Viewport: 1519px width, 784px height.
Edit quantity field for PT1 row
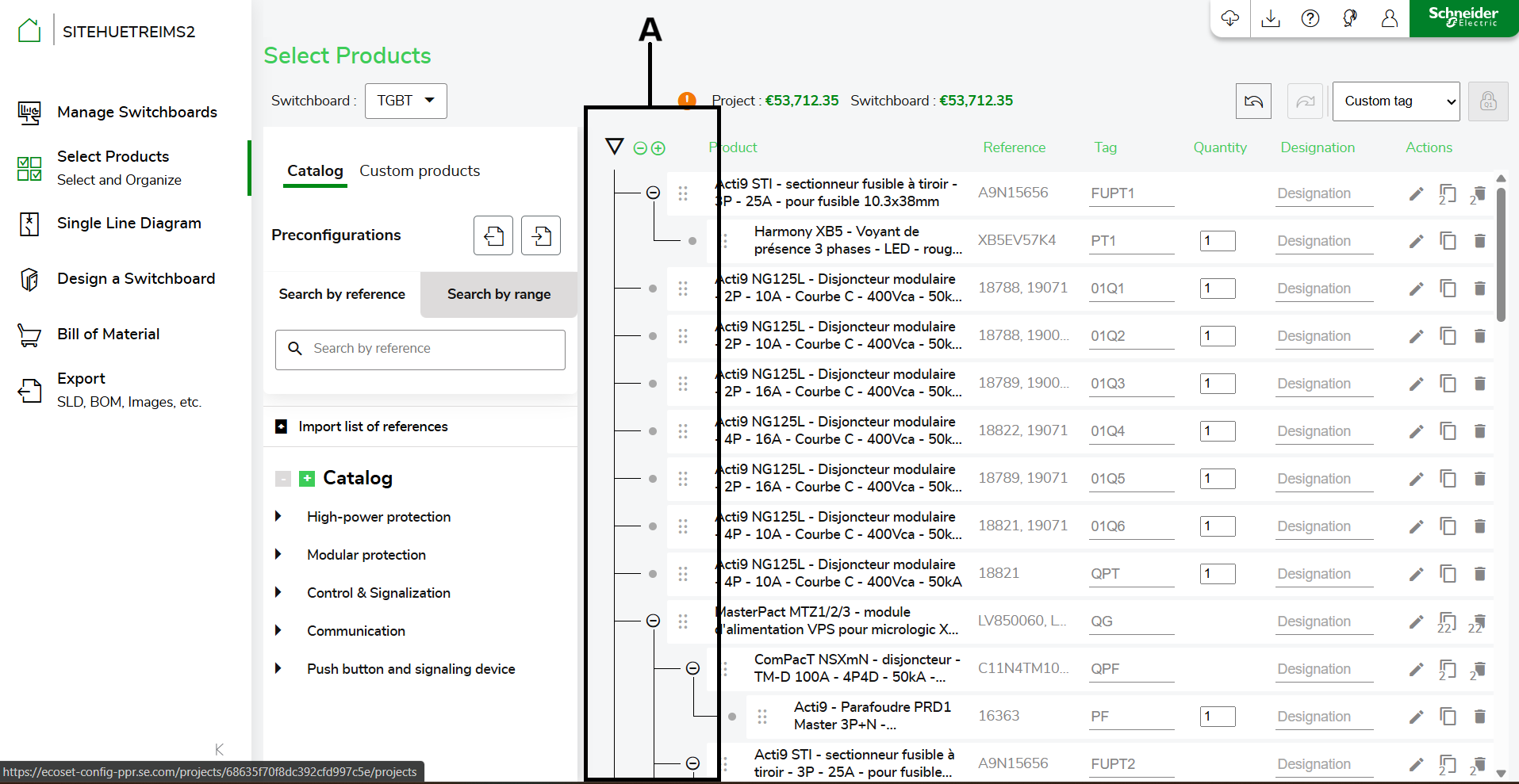1218,241
